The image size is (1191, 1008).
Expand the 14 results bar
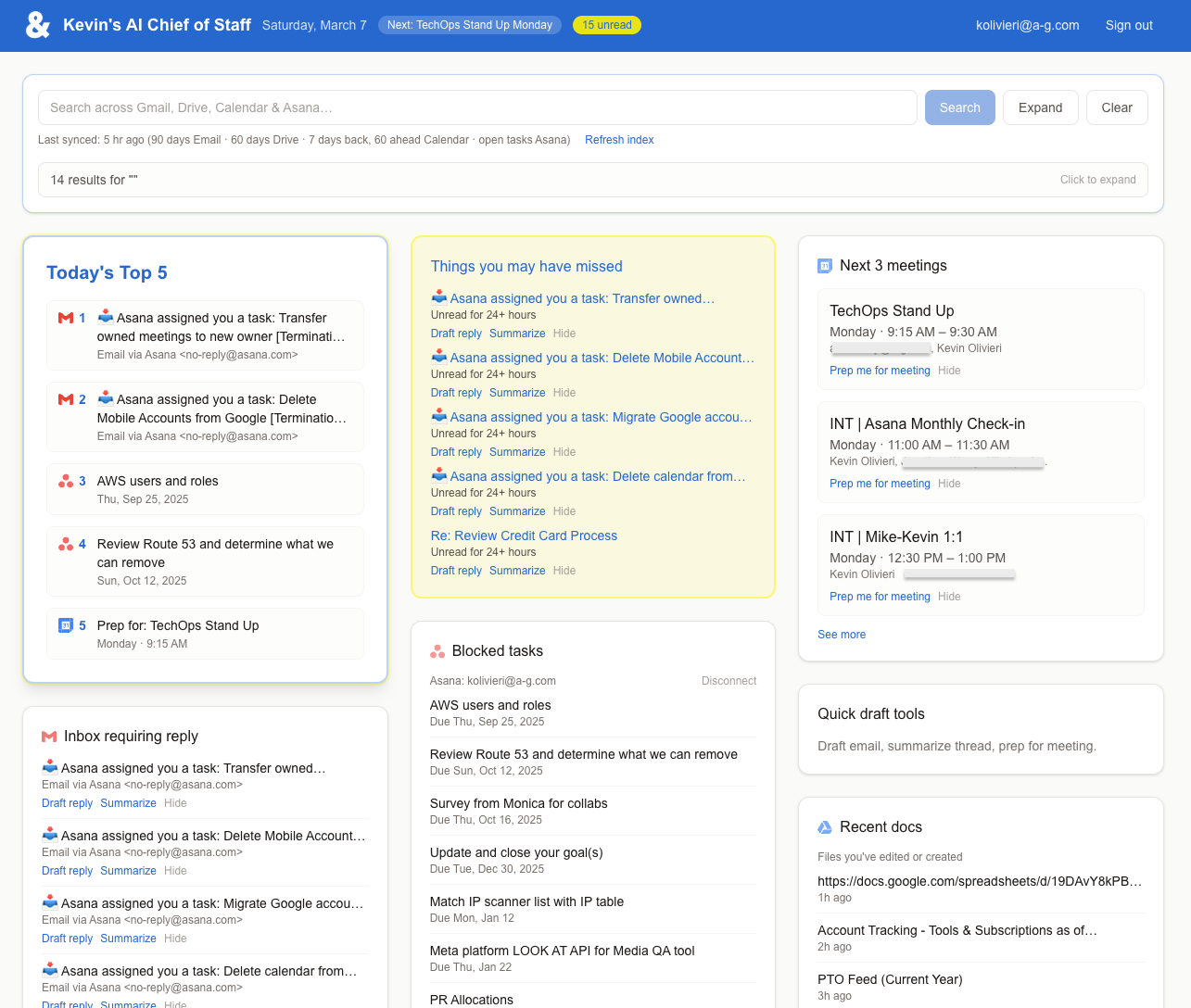point(1097,180)
